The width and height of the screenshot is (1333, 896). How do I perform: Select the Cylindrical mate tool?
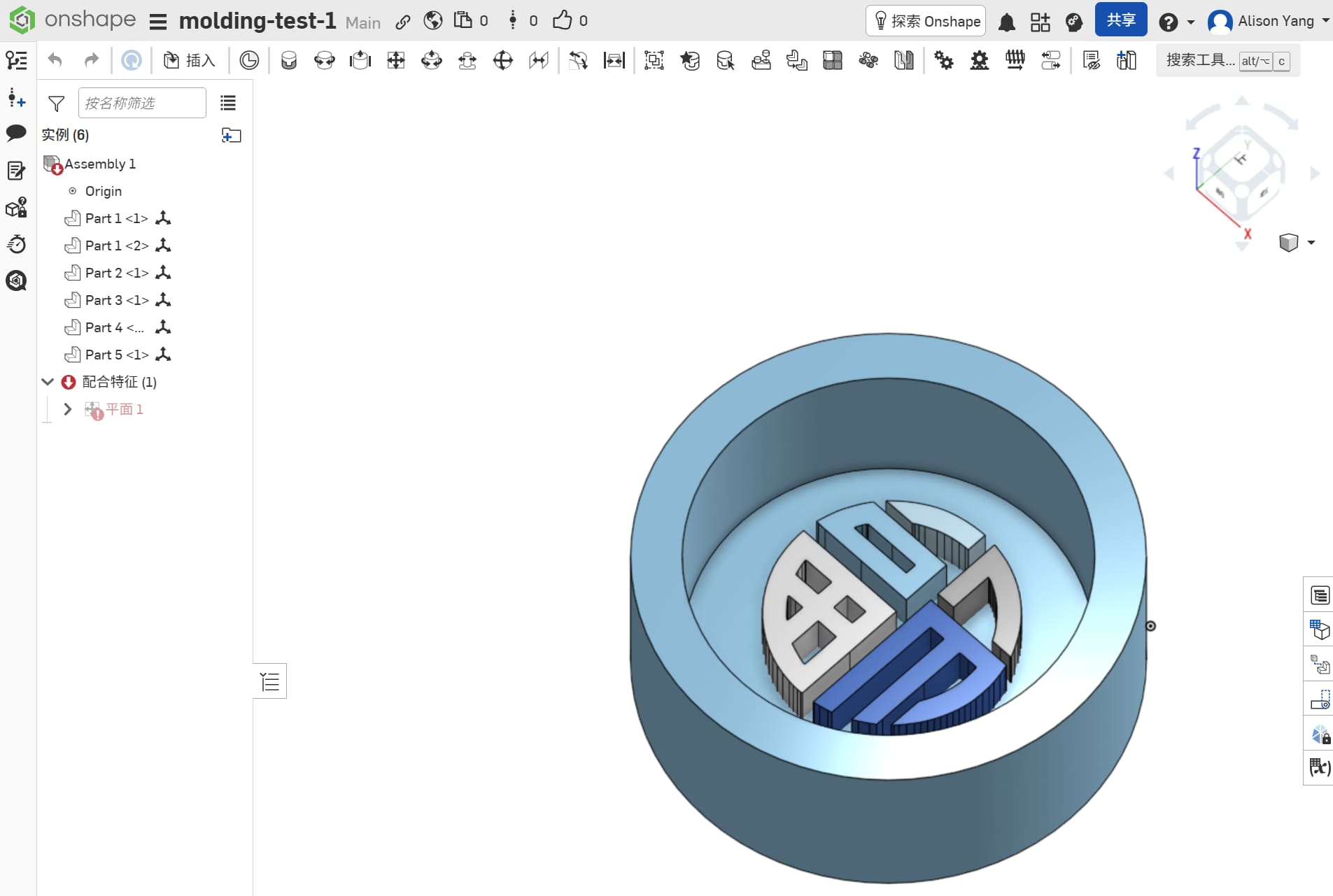(x=432, y=60)
